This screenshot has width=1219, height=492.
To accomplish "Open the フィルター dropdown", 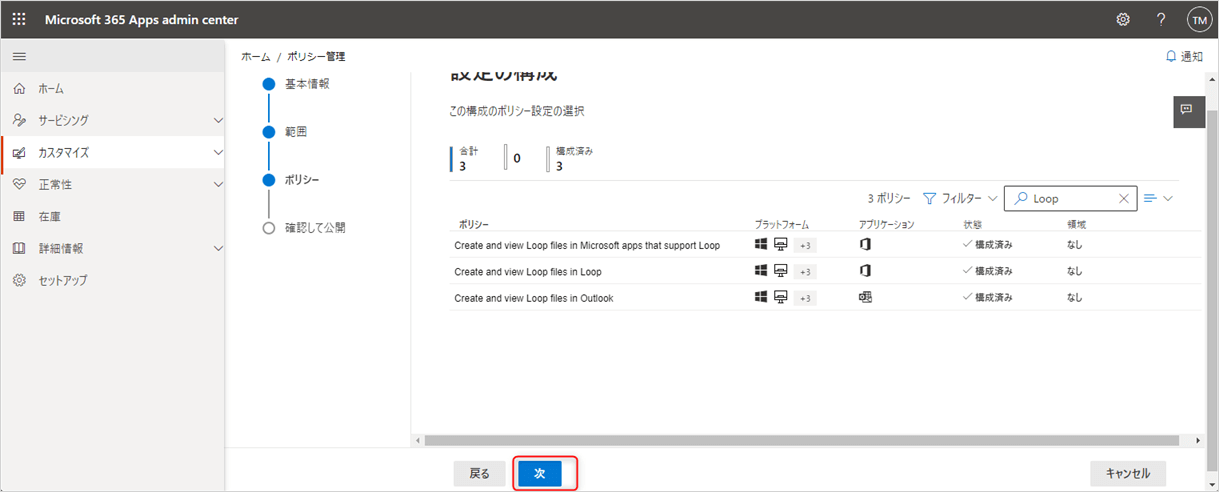I will [959, 199].
